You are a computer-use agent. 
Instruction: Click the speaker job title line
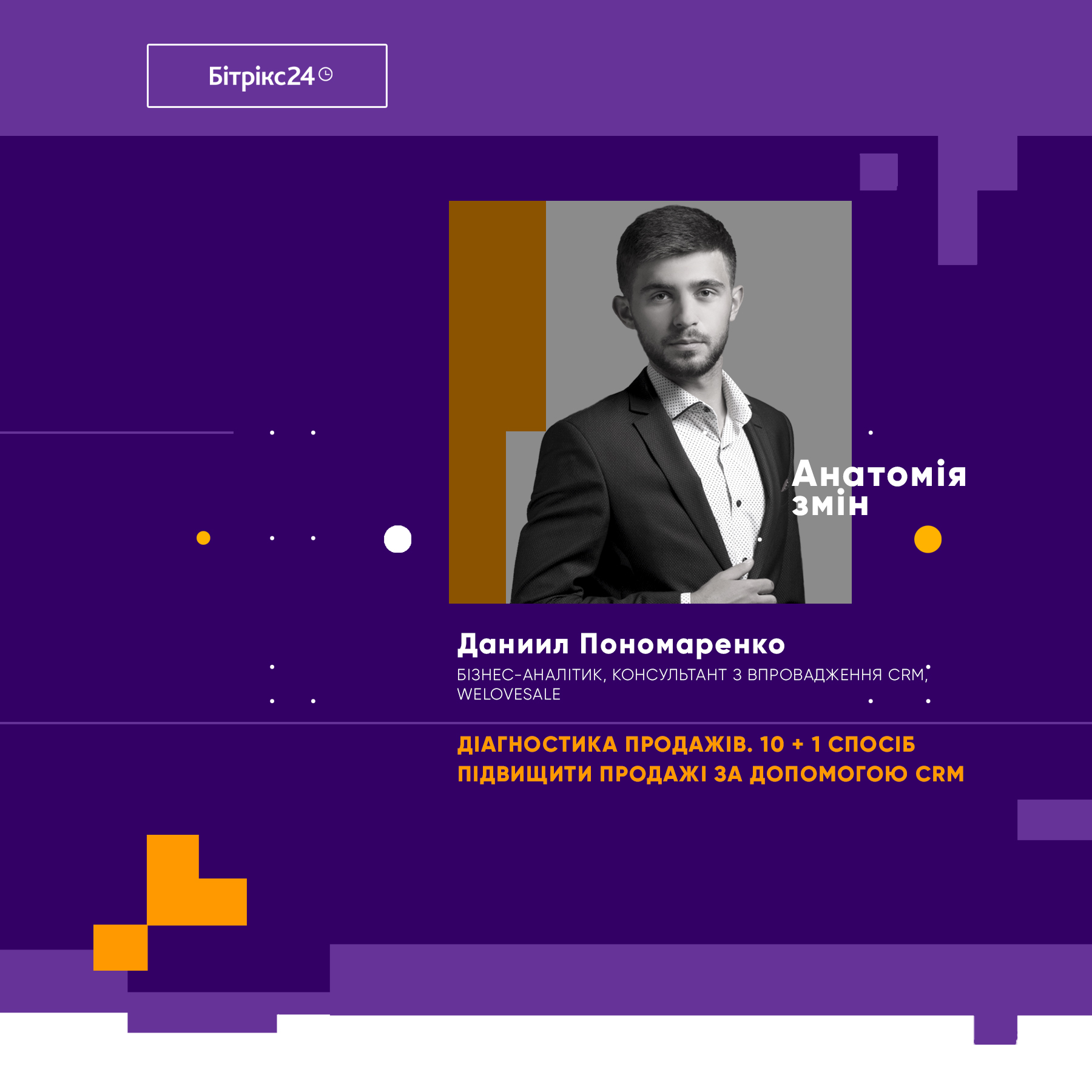tap(692, 675)
